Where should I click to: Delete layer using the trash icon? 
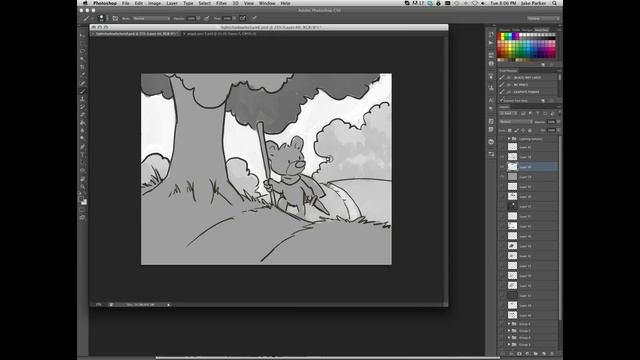click(552, 353)
